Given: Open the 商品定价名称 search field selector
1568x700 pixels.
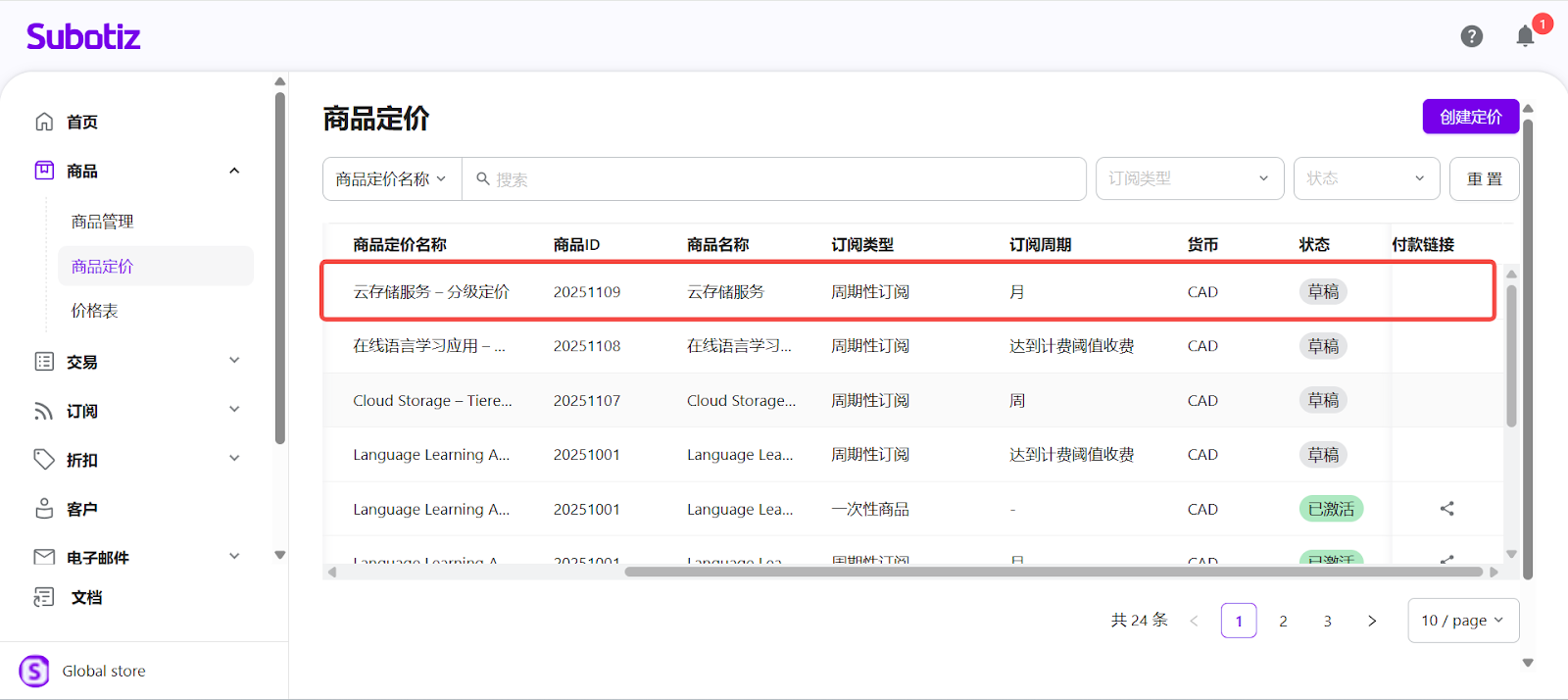Looking at the screenshot, I should pyautogui.click(x=391, y=179).
